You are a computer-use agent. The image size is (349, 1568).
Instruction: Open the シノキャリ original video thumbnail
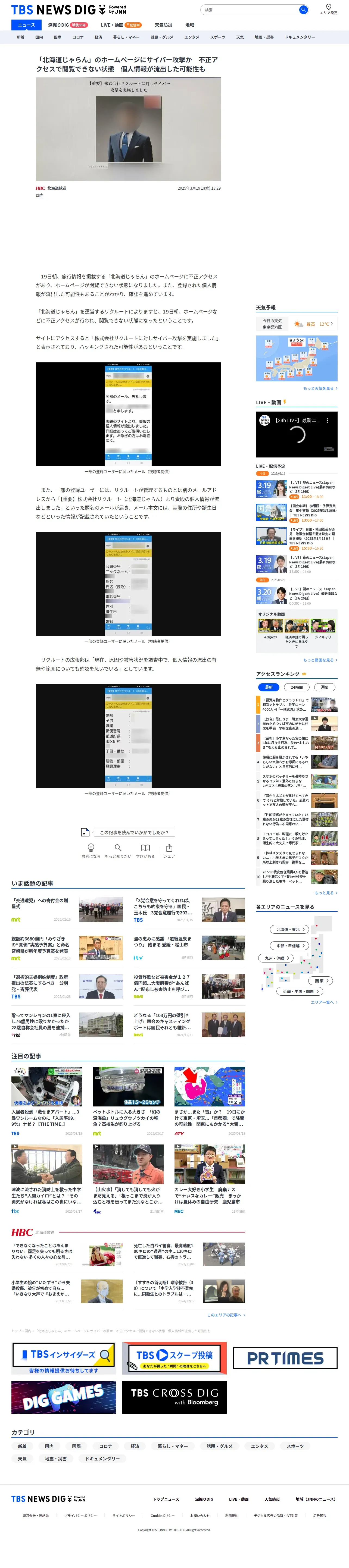point(323,625)
